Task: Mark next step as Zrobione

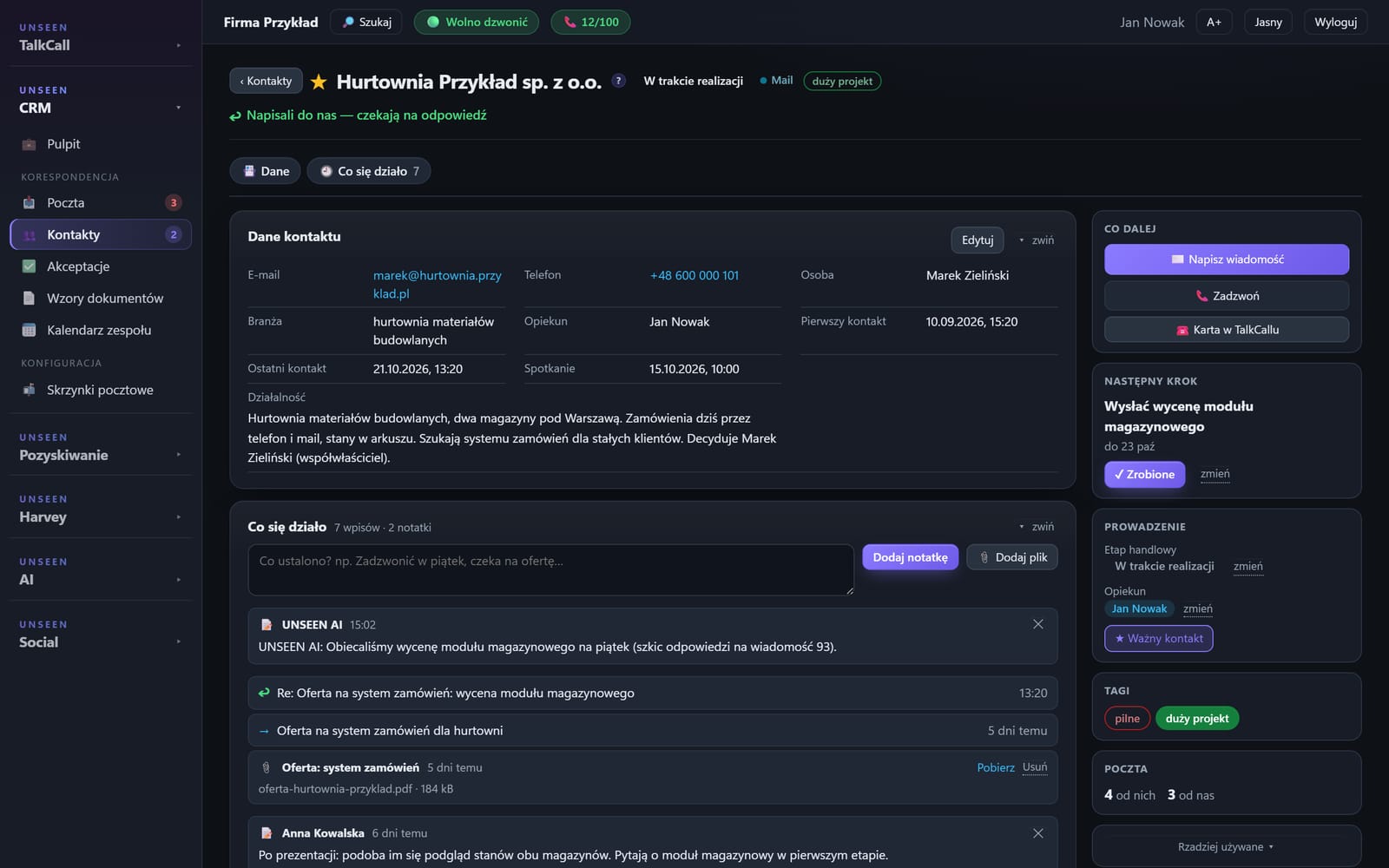Action: click(1144, 474)
